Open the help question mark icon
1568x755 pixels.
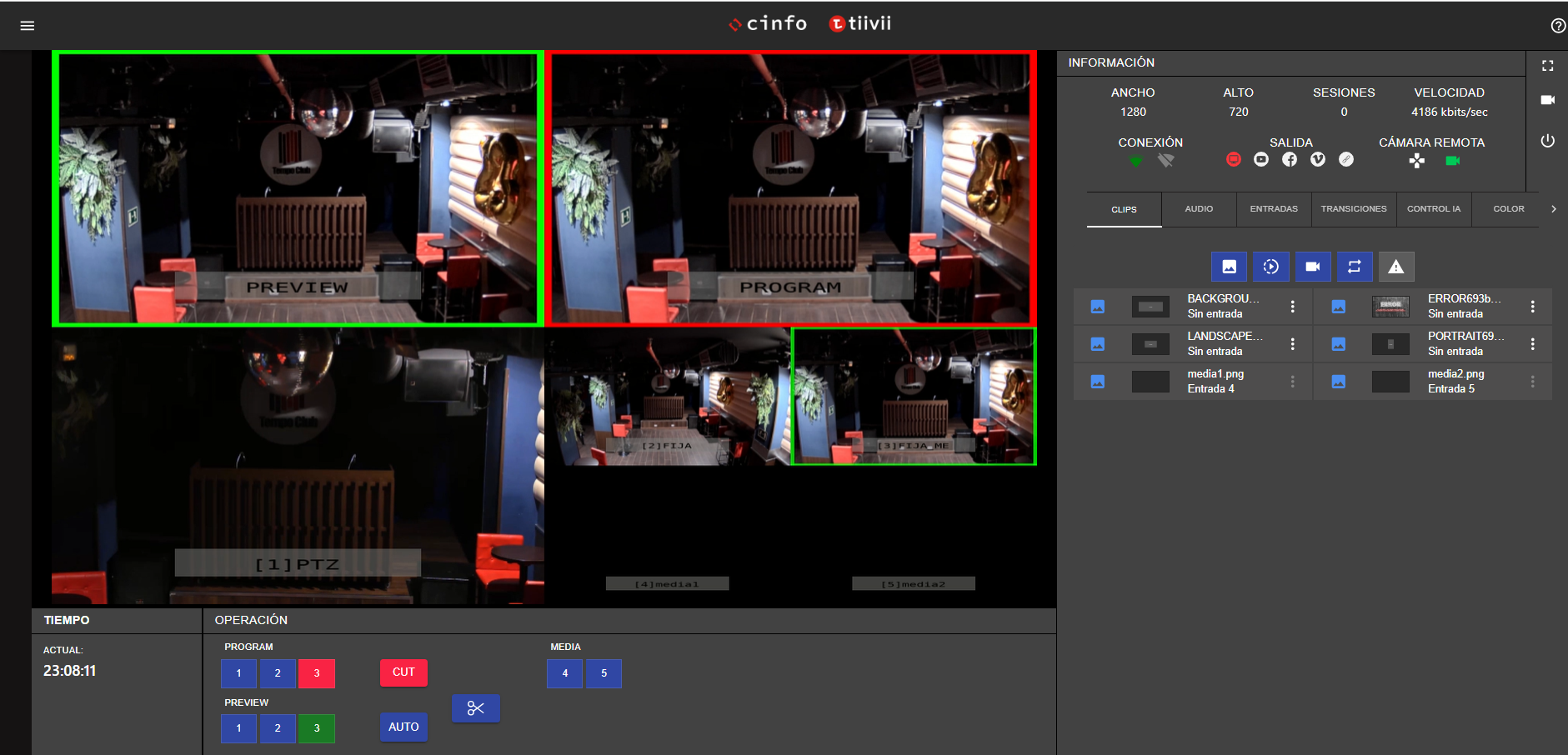point(1557,26)
